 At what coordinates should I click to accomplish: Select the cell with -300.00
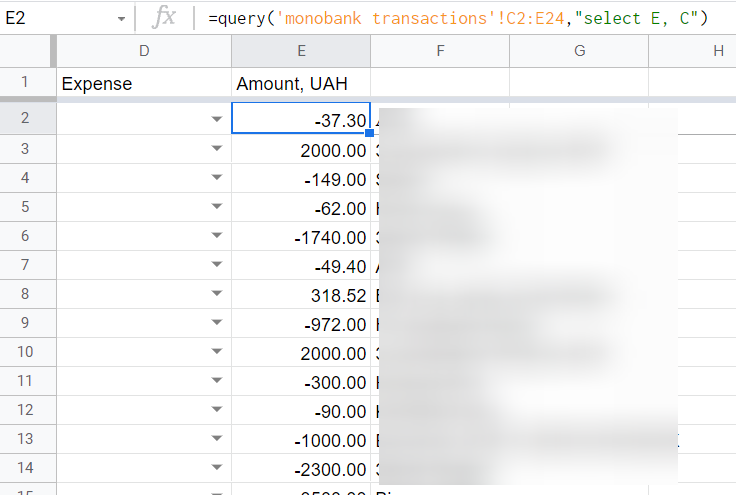[x=301, y=381]
